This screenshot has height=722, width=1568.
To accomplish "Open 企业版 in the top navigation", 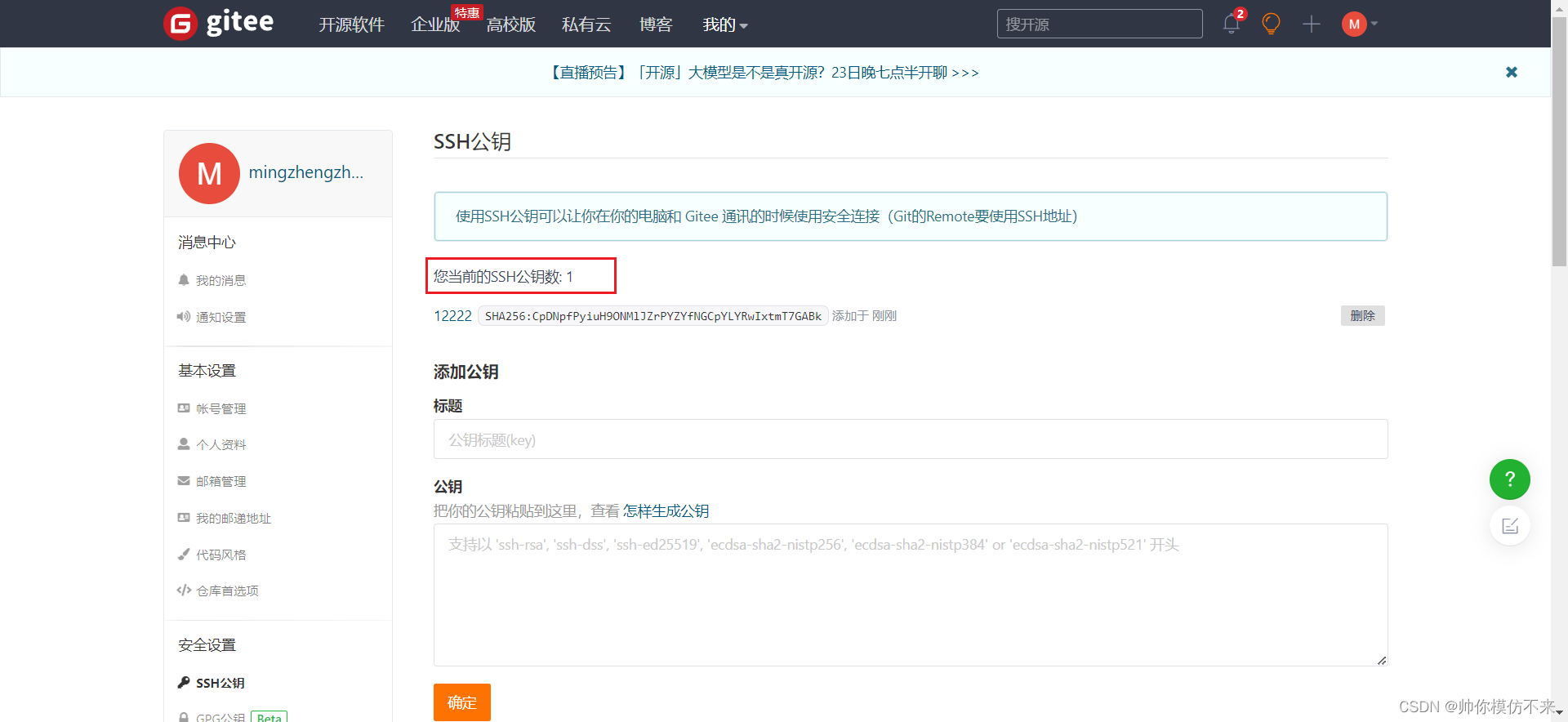I will pyautogui.click(x=435, y=25).
